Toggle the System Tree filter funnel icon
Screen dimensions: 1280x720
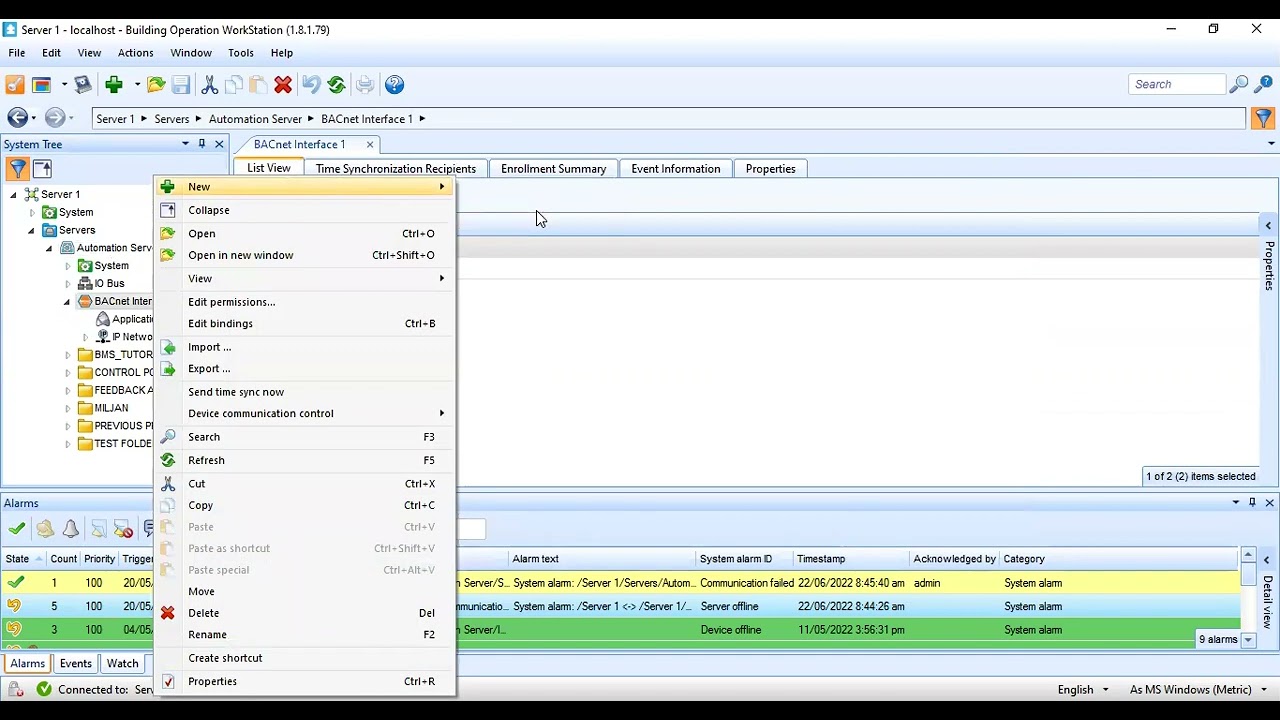click(17, 169)
